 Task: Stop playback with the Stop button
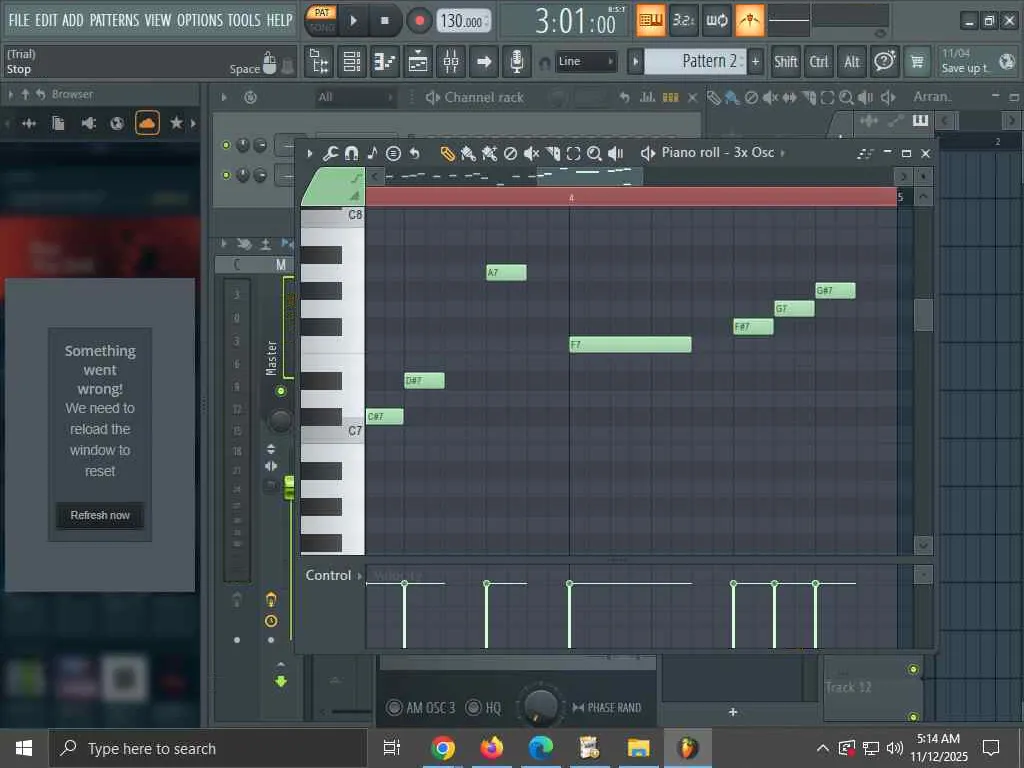[x=385, y=21]
